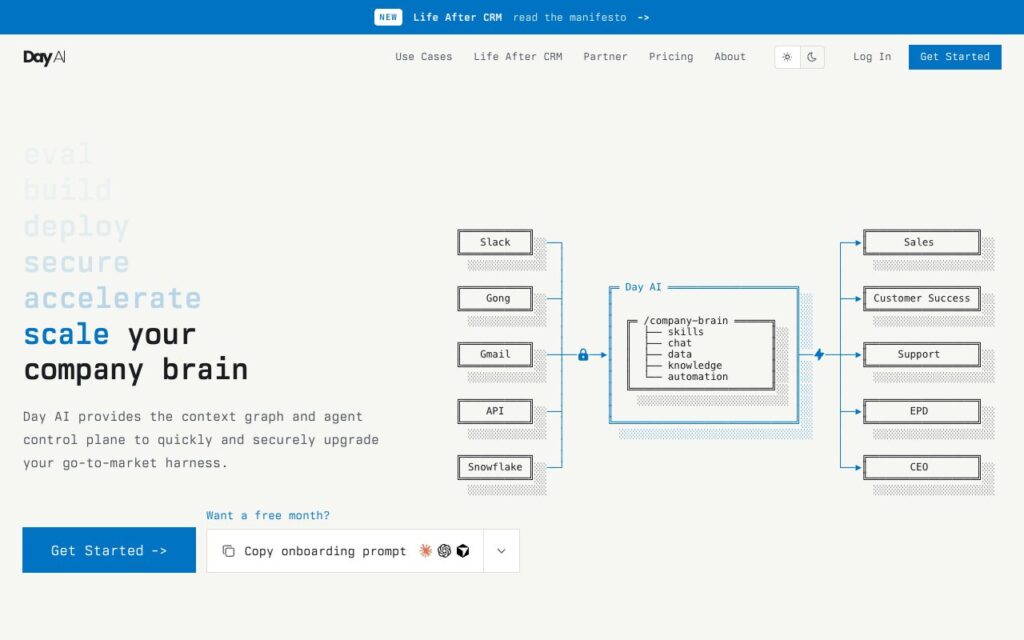
Task: Click the OpenAI knot icon
Action: pyautogui.click(x=444, y=551)
